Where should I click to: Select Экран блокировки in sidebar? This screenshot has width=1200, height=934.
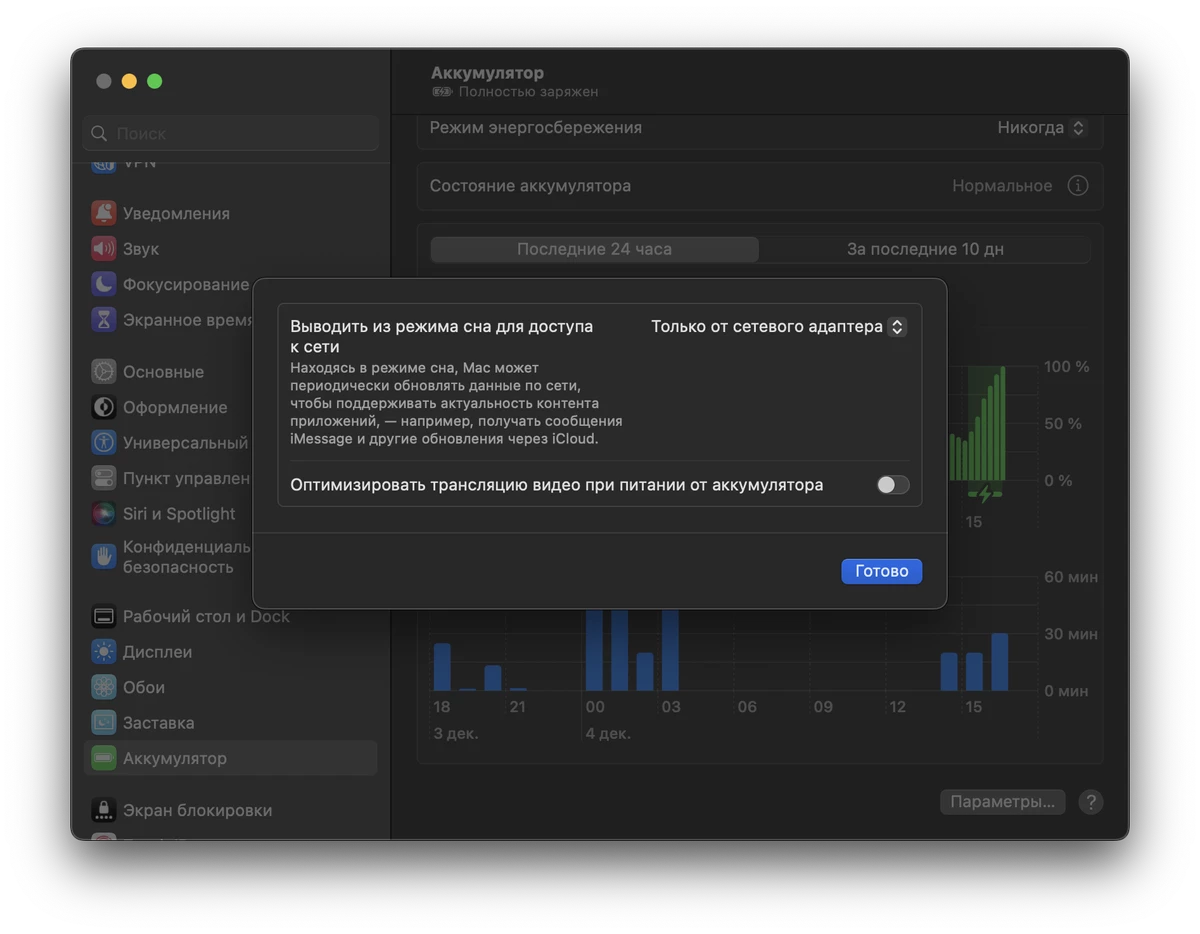coord(231,810)
